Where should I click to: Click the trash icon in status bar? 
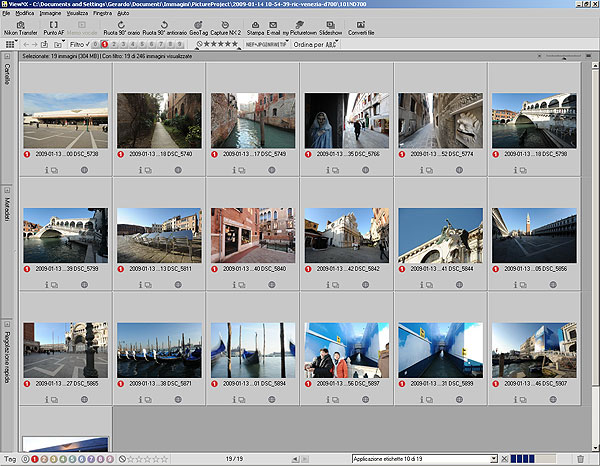point(580,459)
